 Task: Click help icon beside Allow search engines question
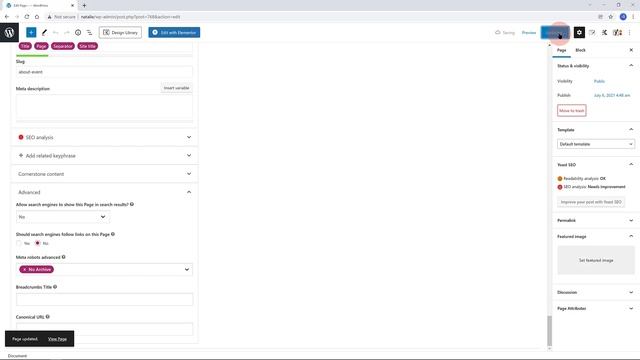pos(132,204)
